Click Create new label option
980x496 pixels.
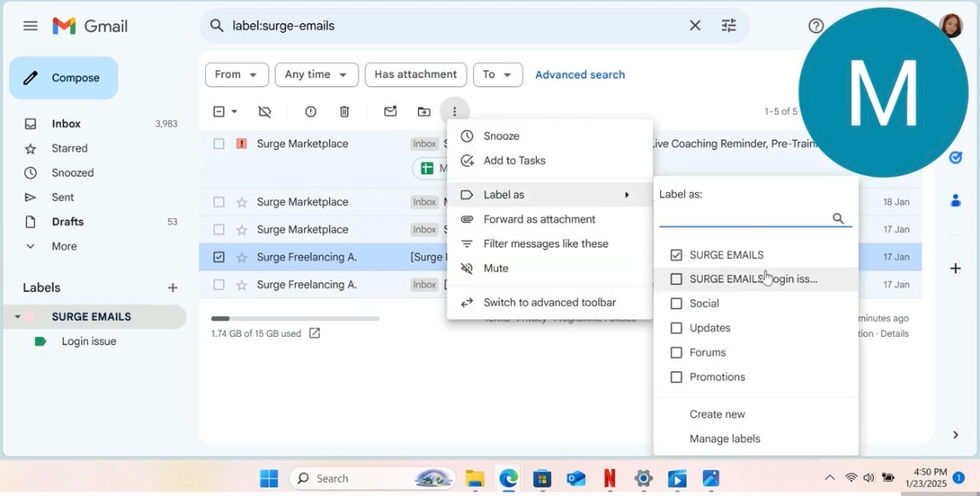pyautogui.click(x=717, y=414)
